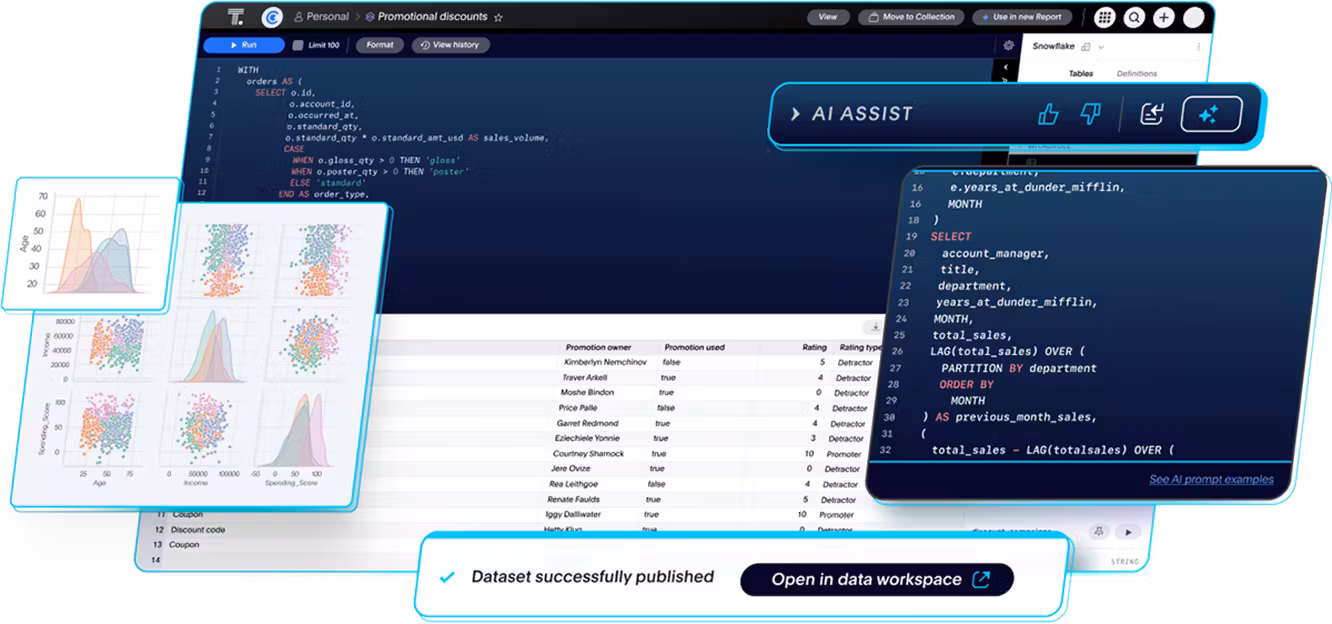
Task: Expand the AI ASSIST panel chevron
Action: (796, 114)
